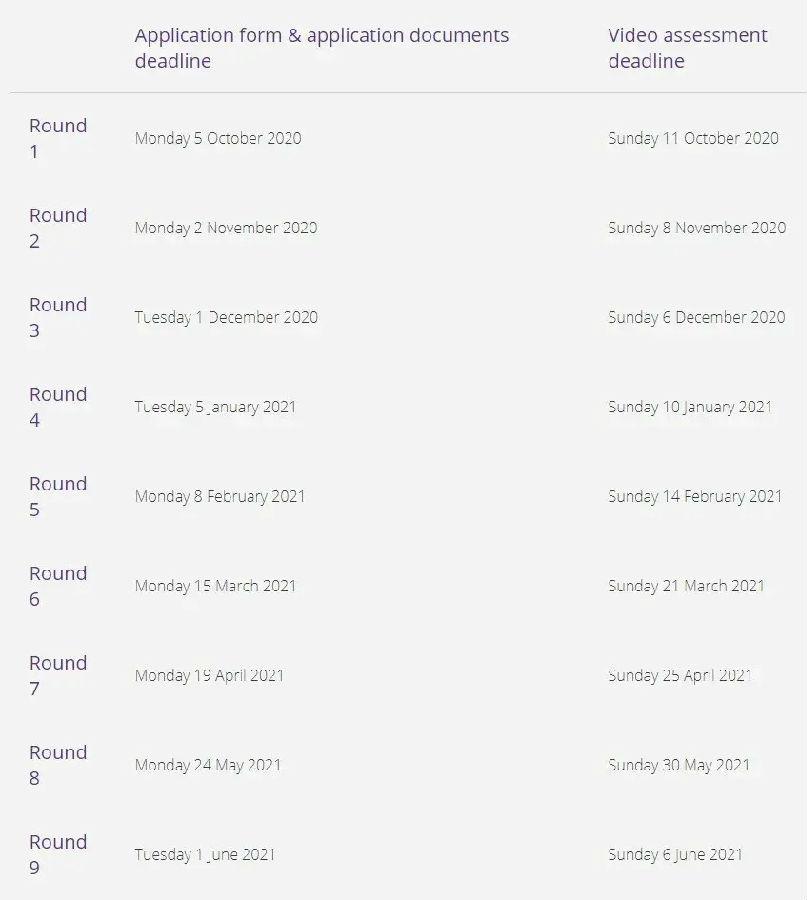Select the Sunday 10 January 2021 deadline
Screen dimensions: 807x900
(690, 407)
